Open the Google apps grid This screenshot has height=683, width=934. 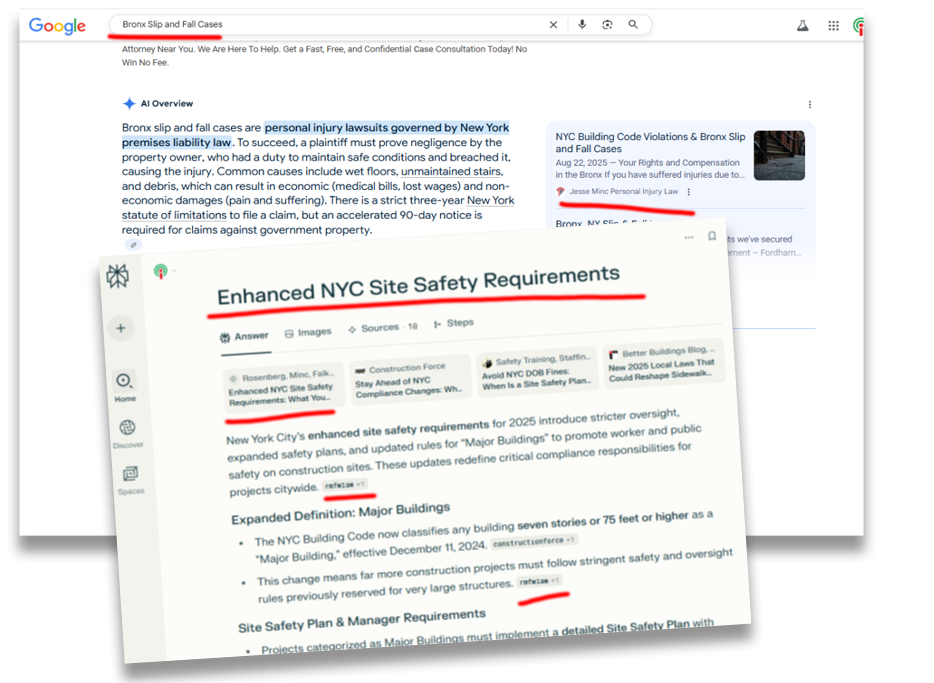(x=833, y=26)
